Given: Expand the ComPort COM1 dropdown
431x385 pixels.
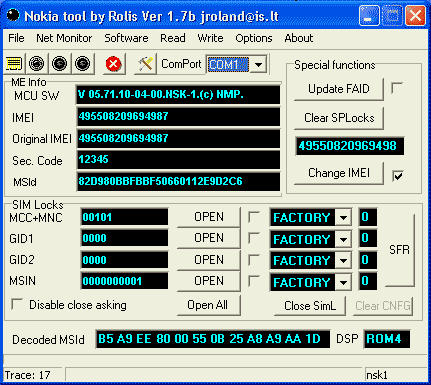Looking at the screenshot, I should tap(258, 64).
